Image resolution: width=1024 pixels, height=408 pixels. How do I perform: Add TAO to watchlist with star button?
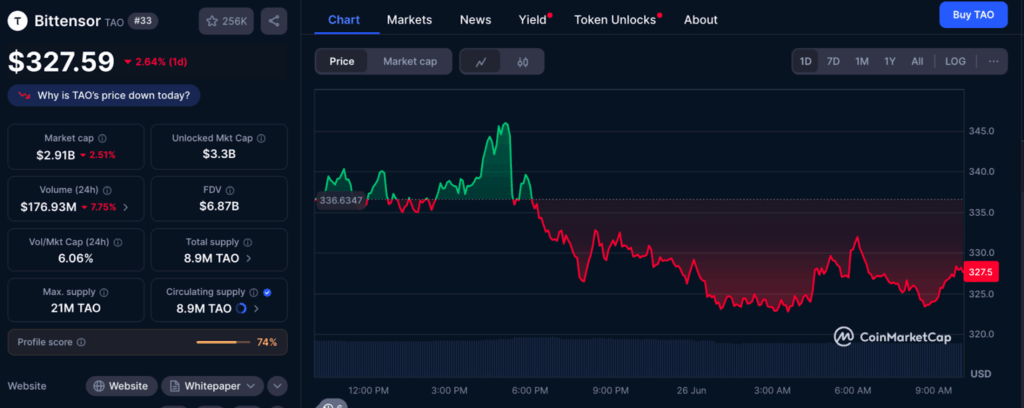(226, 21)
